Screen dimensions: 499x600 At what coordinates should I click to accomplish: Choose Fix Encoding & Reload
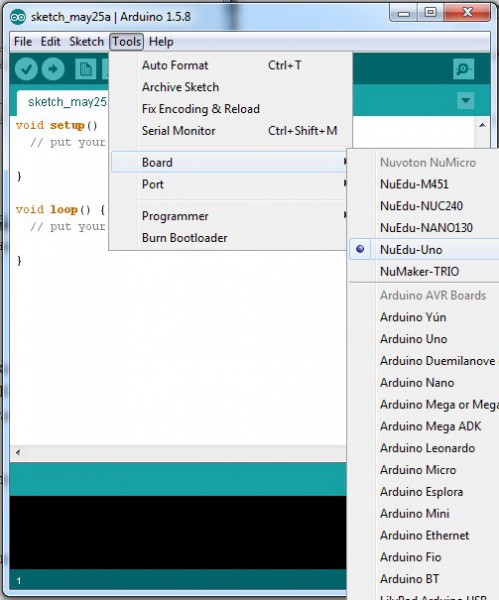pos(229,109)
